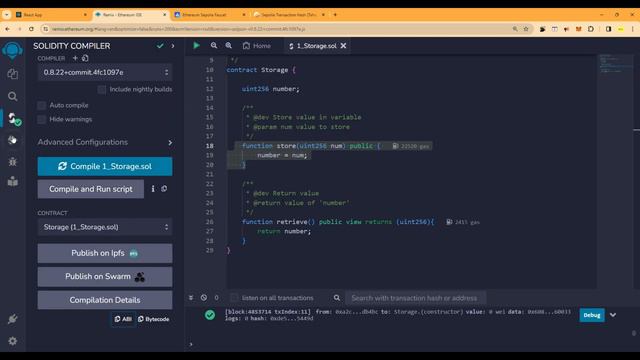
Task: Open the Settings gear in sidebar
Action: pyautogui.click(x=13, y=341)
